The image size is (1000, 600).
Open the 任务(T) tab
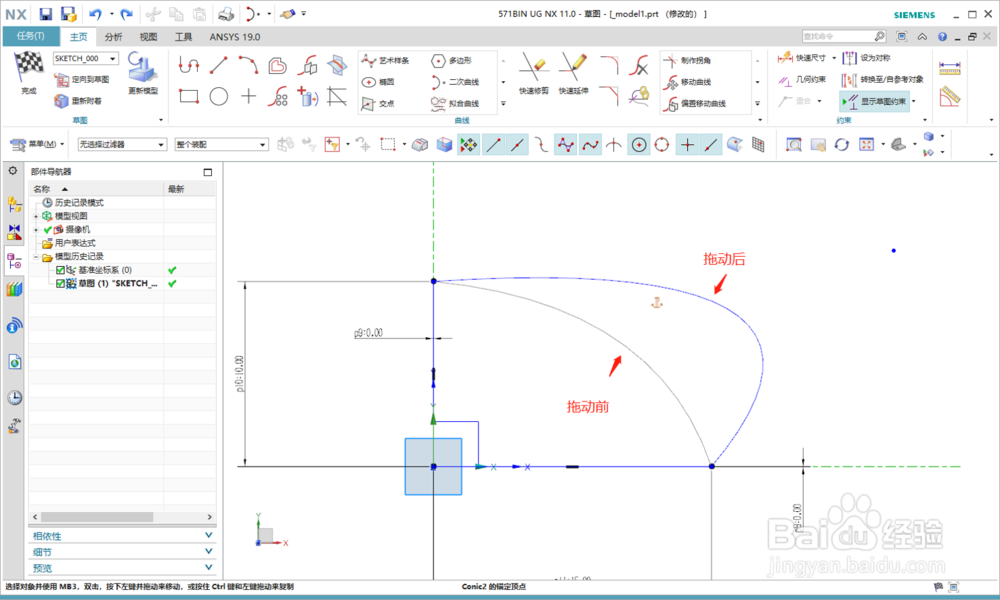[31, 36]
